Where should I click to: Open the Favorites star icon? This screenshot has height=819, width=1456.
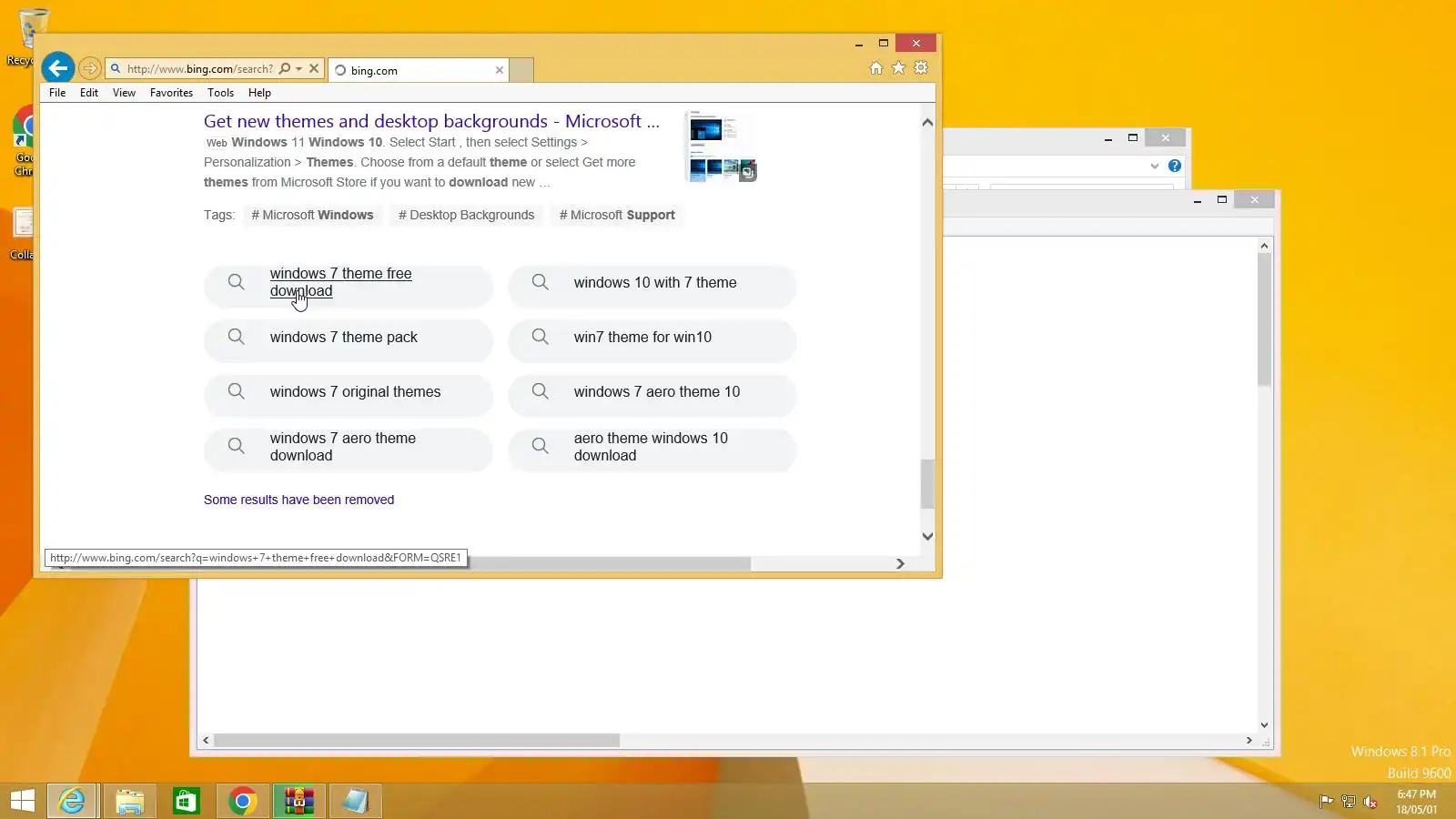tap(898, 68)
